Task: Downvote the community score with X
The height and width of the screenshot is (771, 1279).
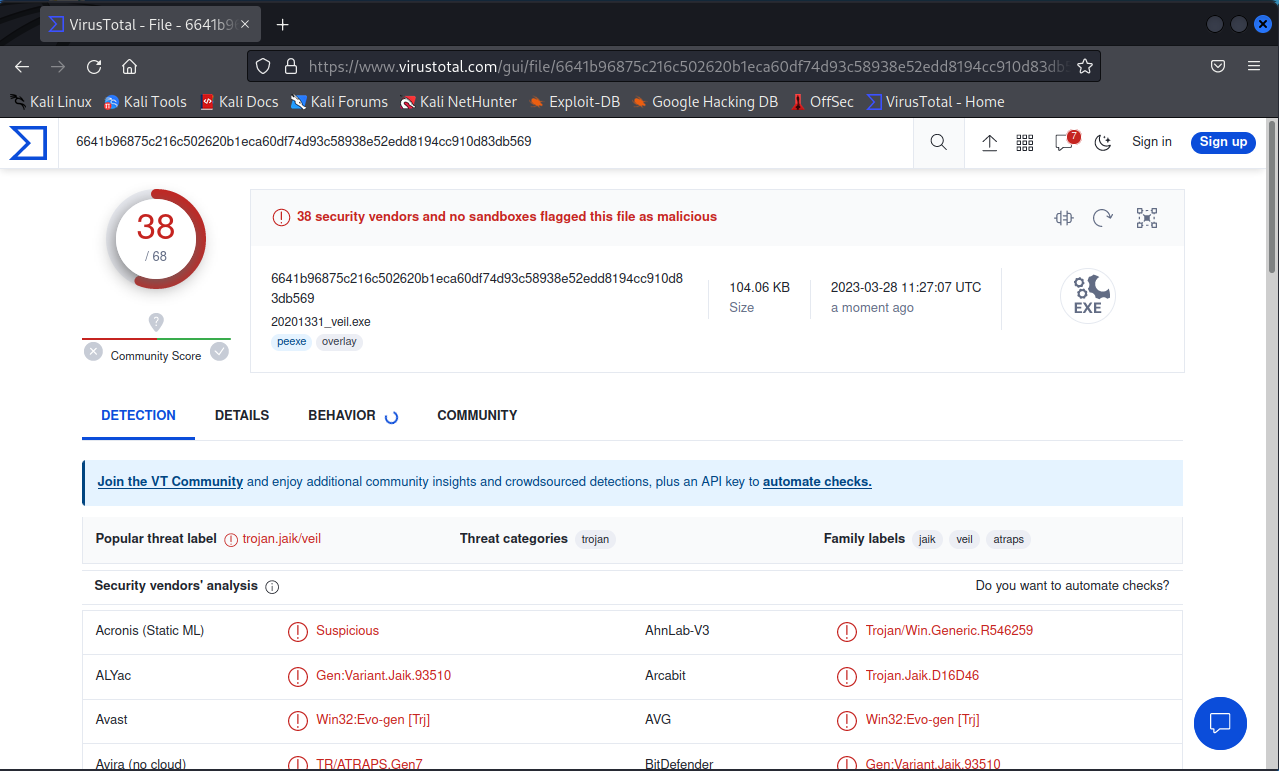Action: tap(93, 351)
